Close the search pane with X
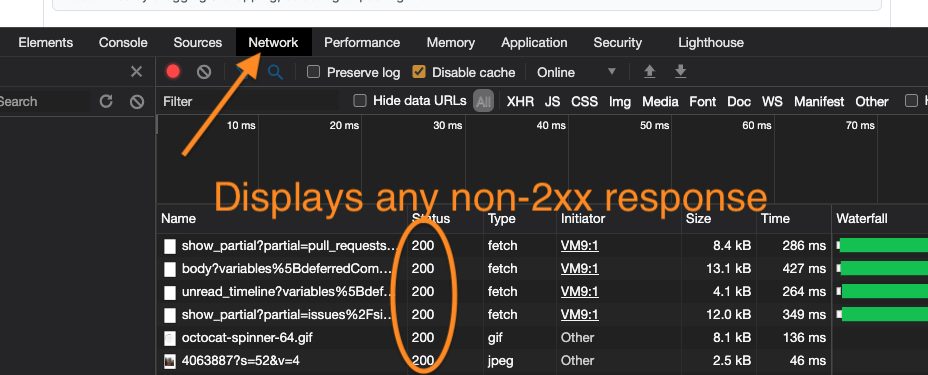 pyautogui.click(x=136, y=72)
